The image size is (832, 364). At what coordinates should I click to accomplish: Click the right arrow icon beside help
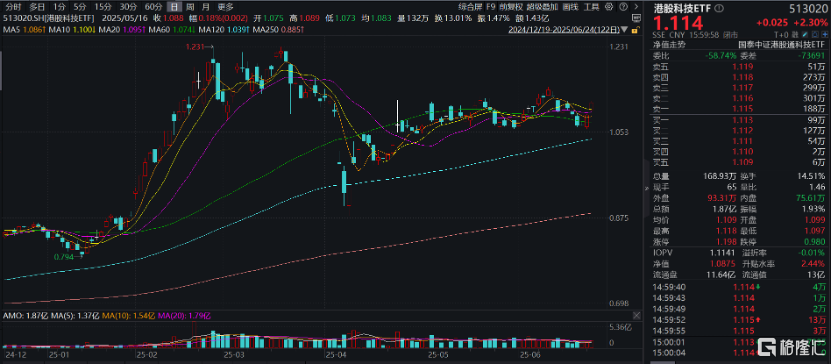pos(636,7)
